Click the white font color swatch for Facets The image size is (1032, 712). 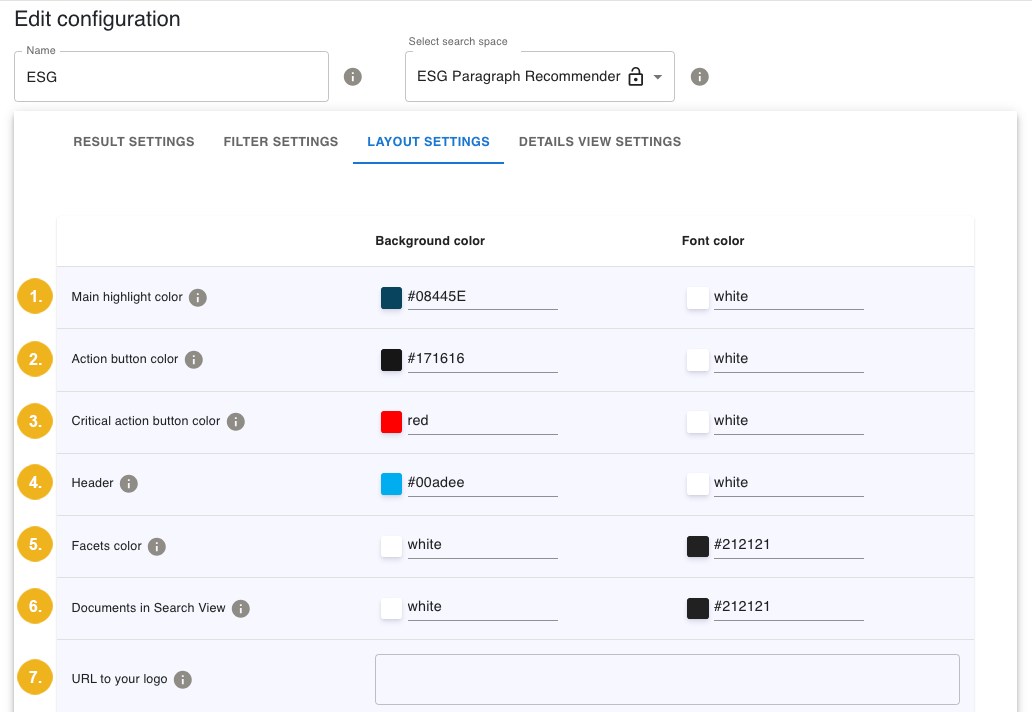(391, 546)
